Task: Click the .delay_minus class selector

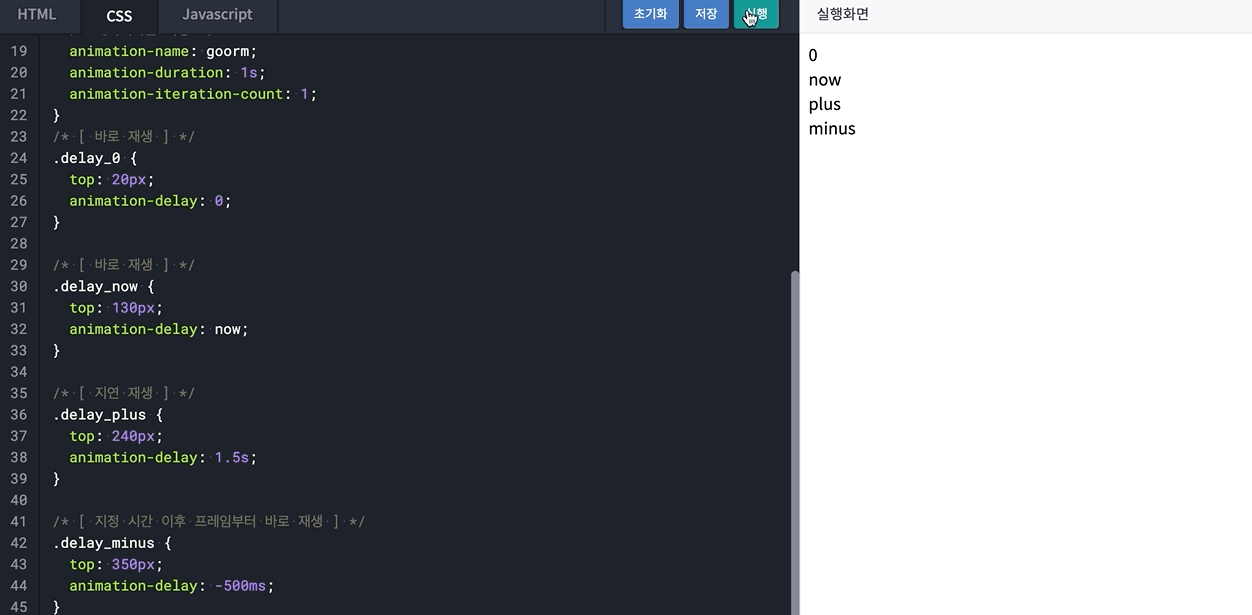Action: tap(104, 542)
